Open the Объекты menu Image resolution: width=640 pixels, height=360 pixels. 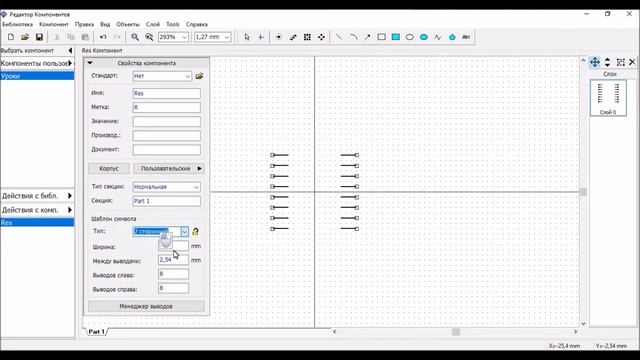[x=128, y=24]
